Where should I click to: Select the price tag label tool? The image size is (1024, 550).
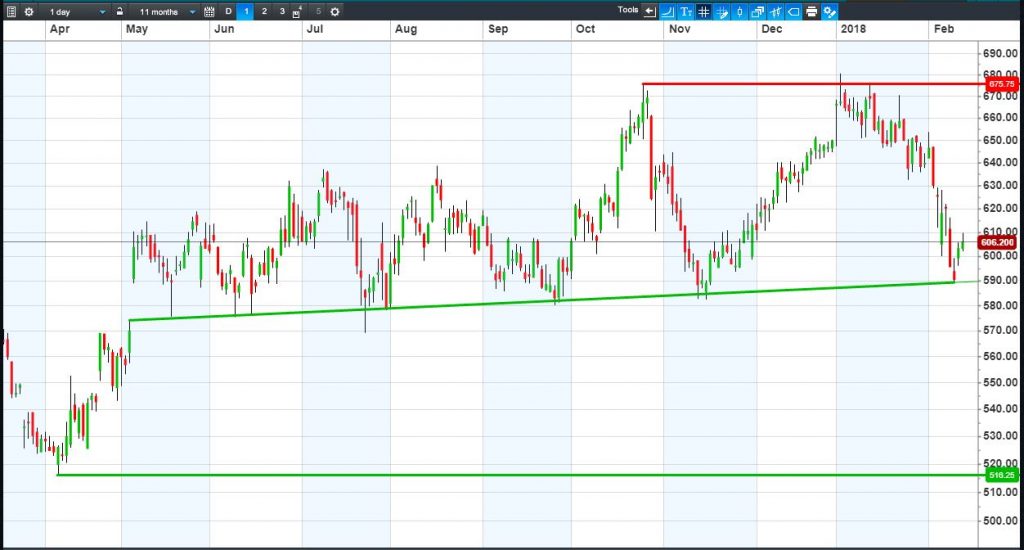[793, 12]
